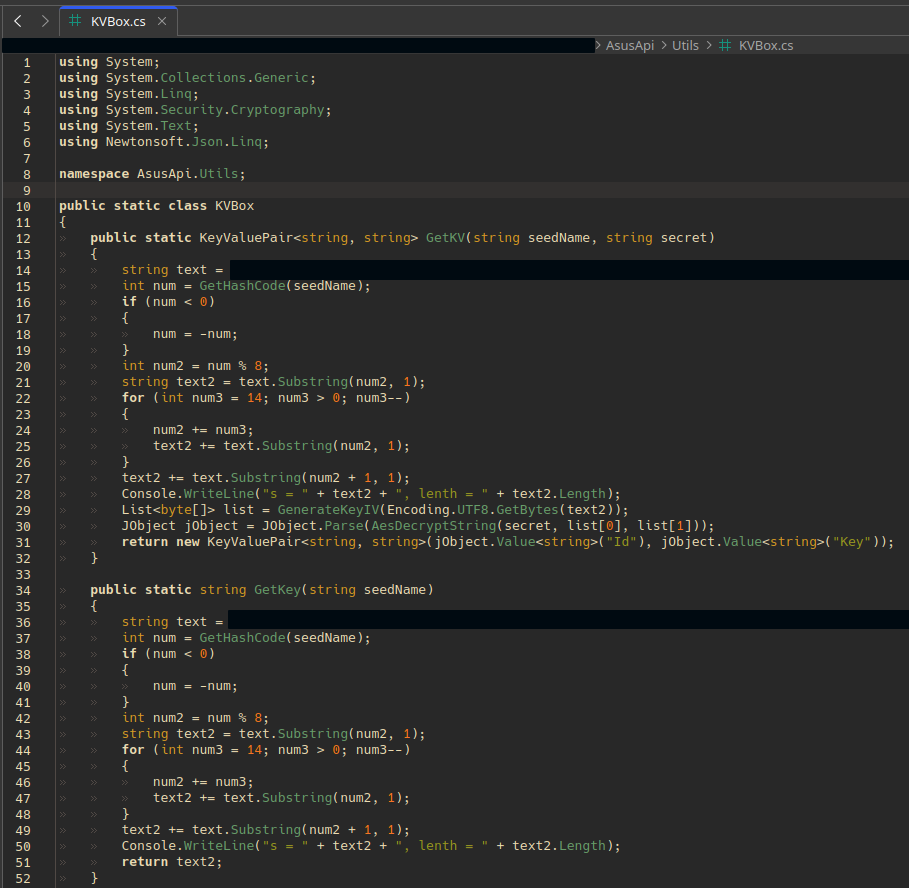Click 'GetBytes' in Encoding.UTF8.GetBytes
The height and width of the screenshot is (888, 909).
pyautogui.click(x=527, y=510)
